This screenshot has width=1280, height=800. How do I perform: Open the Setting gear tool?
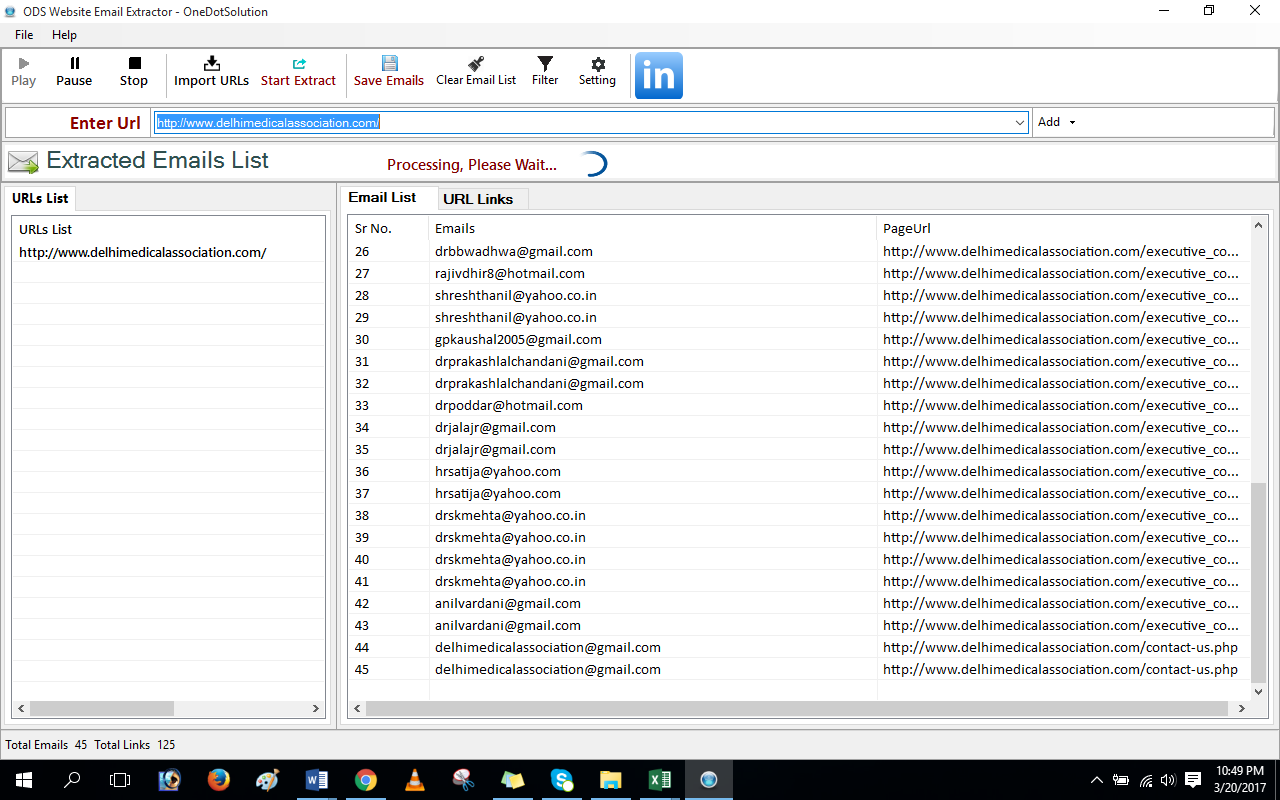597,72
